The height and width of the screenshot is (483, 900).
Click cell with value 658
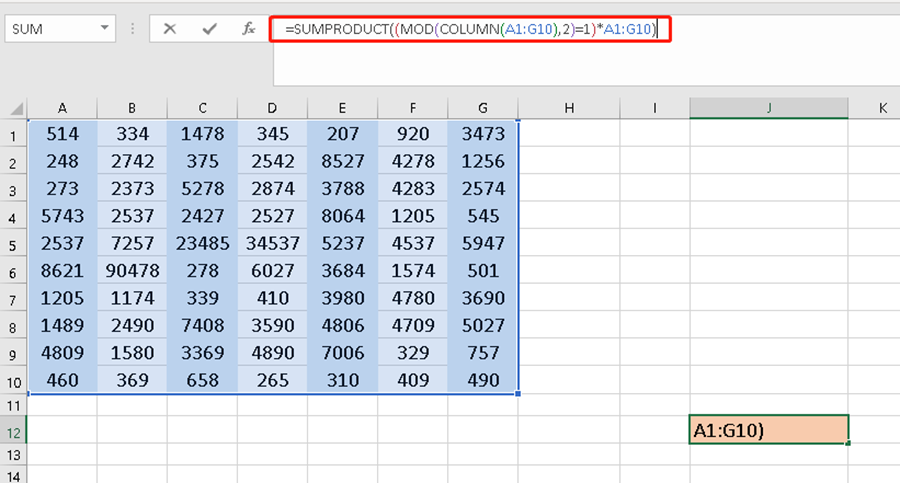(x=202, y=380)
